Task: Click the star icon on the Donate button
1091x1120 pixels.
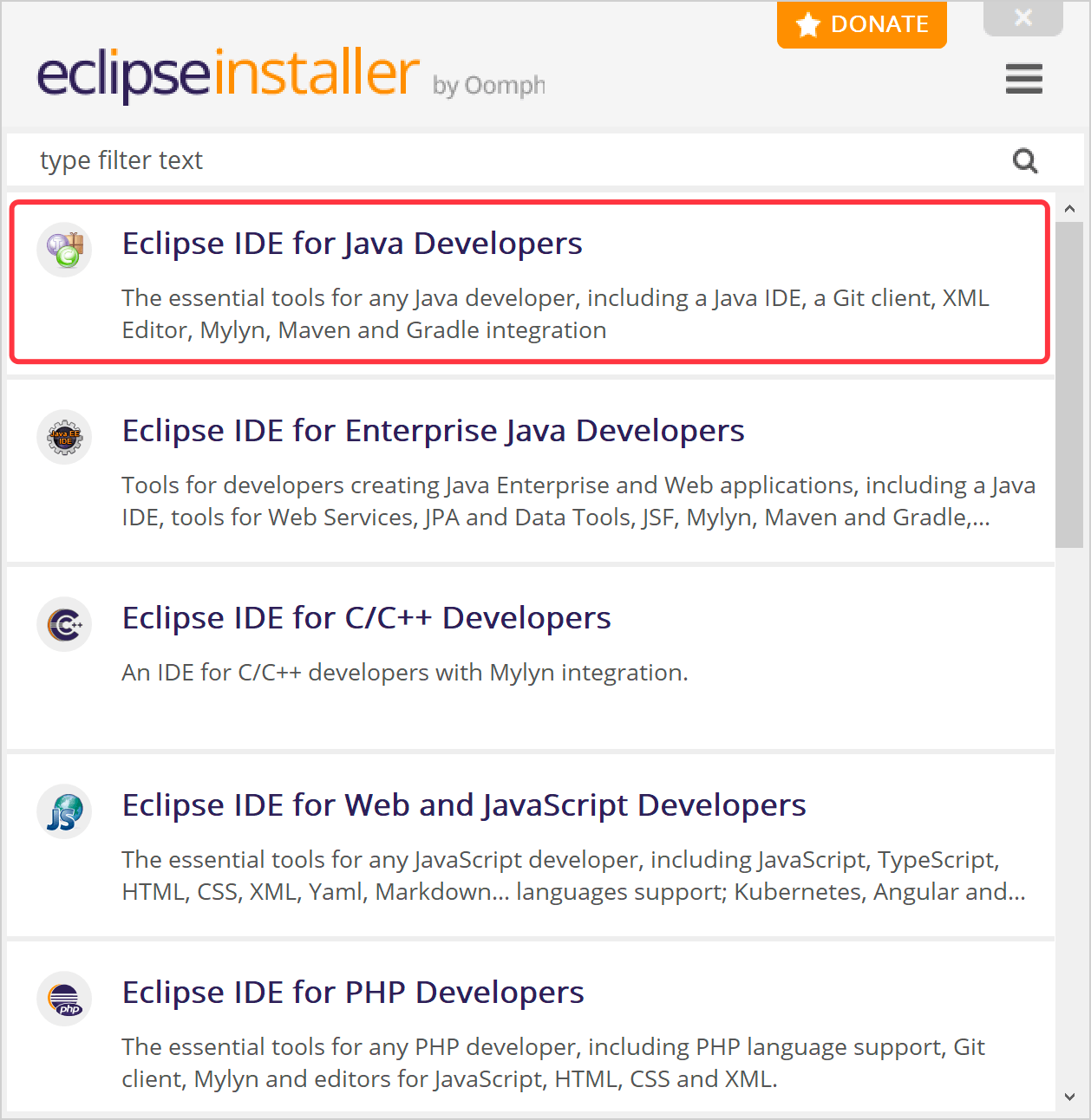Action: pos(808,24)
